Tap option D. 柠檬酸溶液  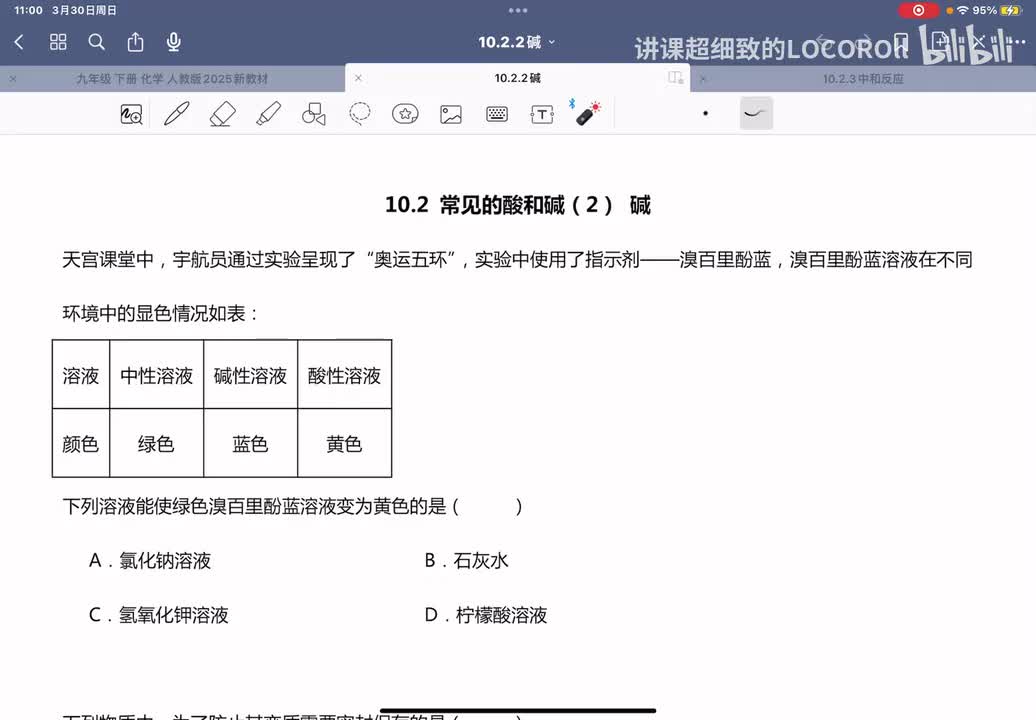[486, 615]
